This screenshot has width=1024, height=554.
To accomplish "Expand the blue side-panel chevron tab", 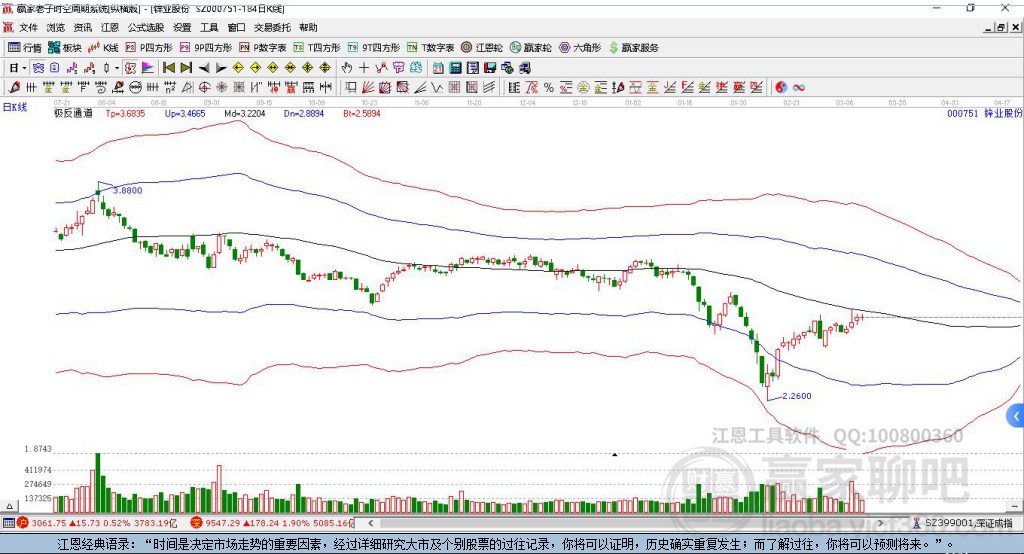I will (1016, 416).
